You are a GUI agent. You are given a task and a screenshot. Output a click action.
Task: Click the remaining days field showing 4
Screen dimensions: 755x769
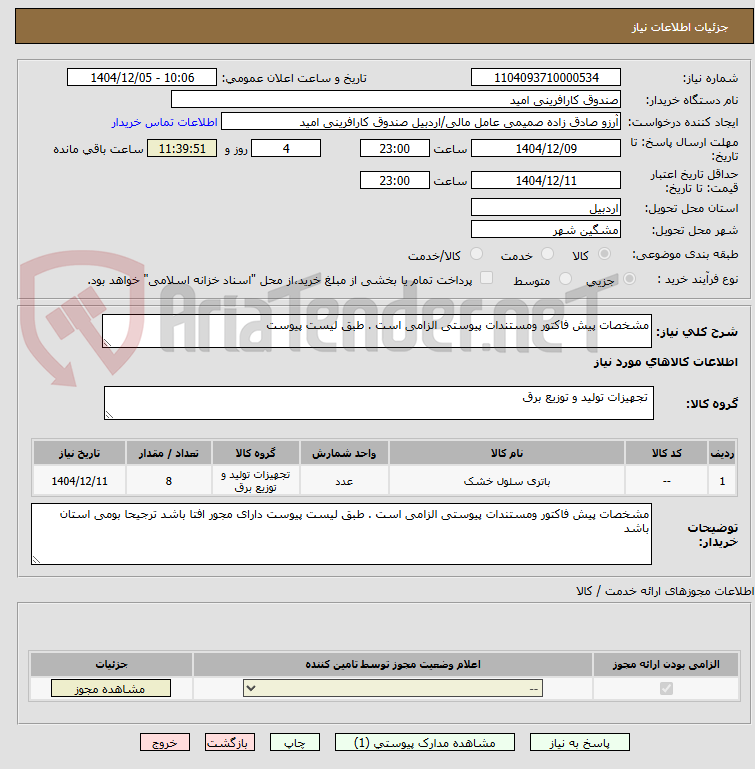point(286,149)
